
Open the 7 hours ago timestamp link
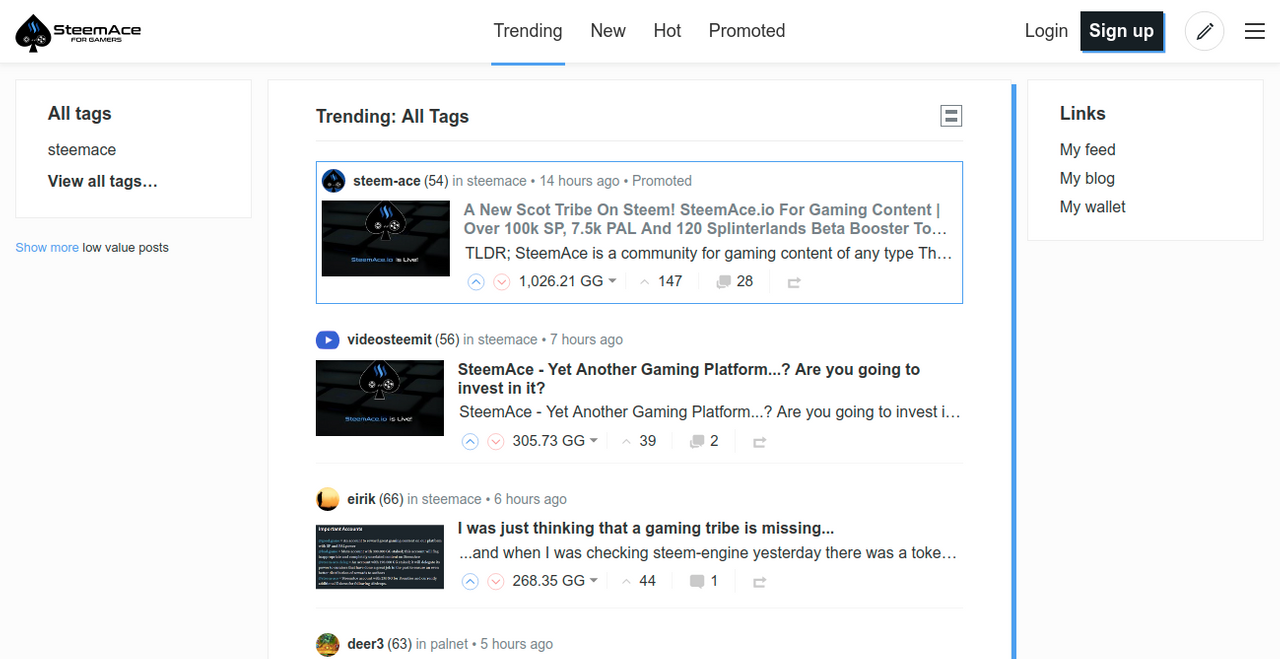(x=586, y=340)
